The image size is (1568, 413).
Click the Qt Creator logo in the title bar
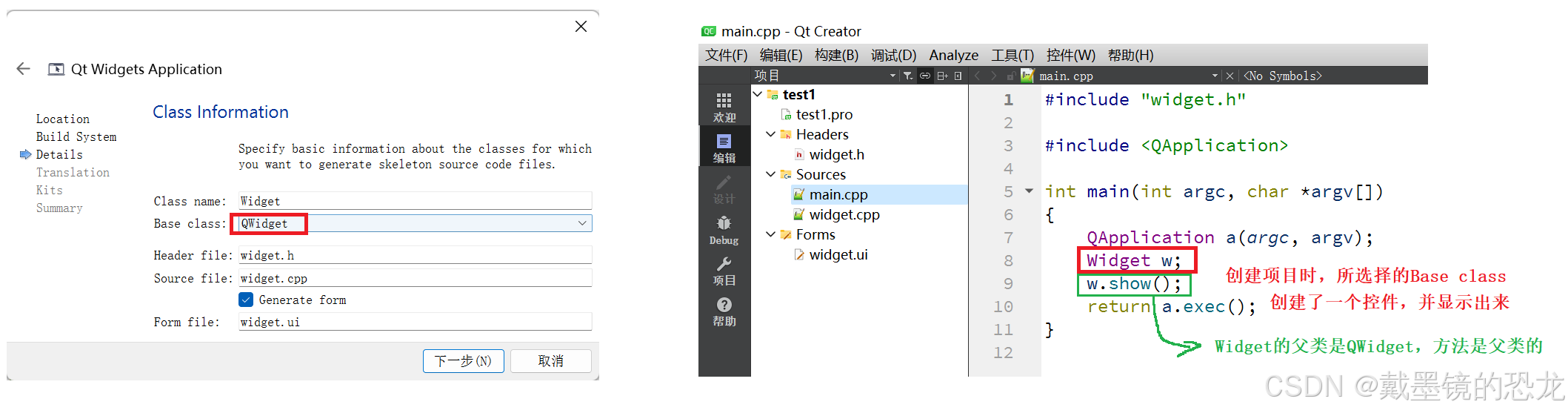(709, 31)
